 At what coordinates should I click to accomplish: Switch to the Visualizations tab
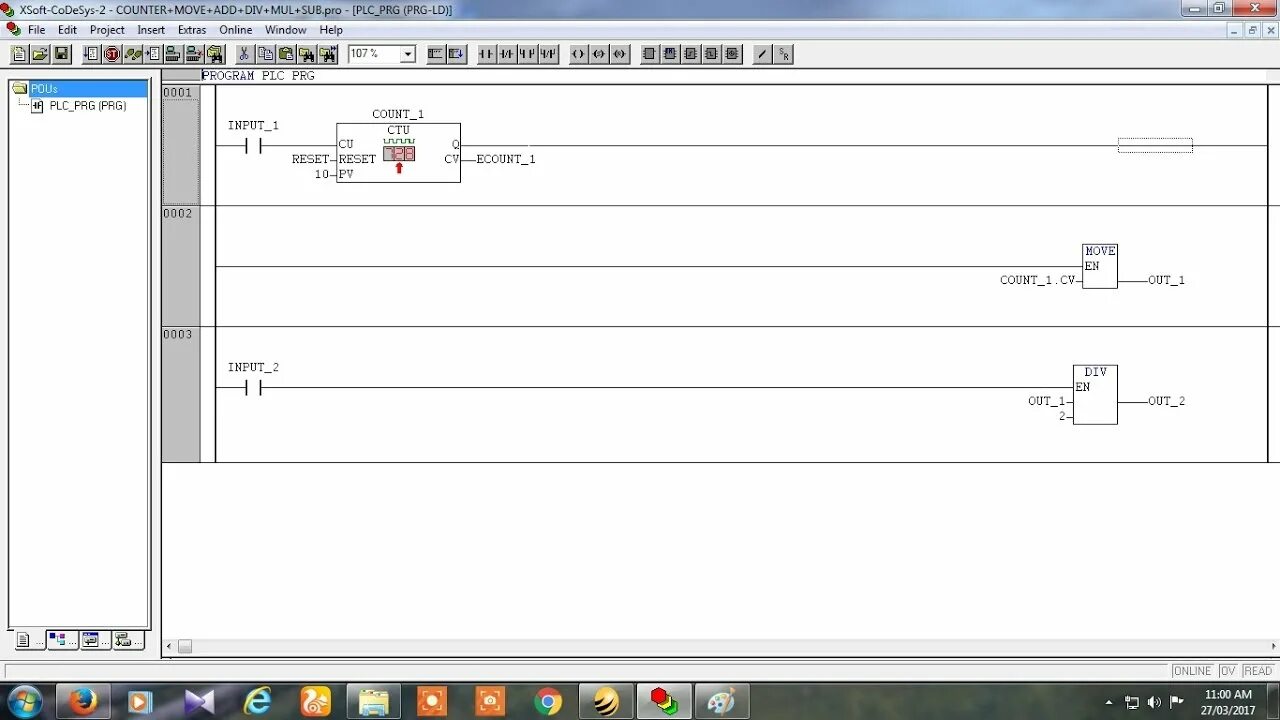tap(95, 640)
